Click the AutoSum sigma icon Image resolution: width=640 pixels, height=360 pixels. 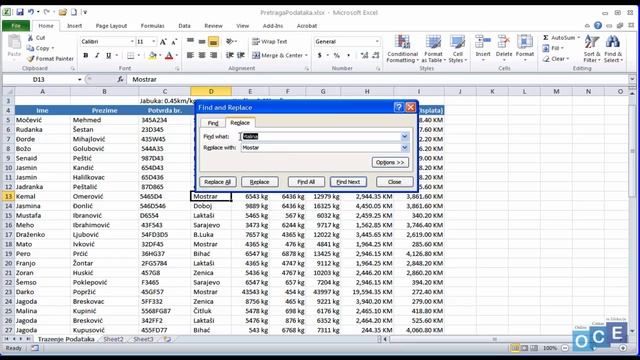[x=546, y=38]
